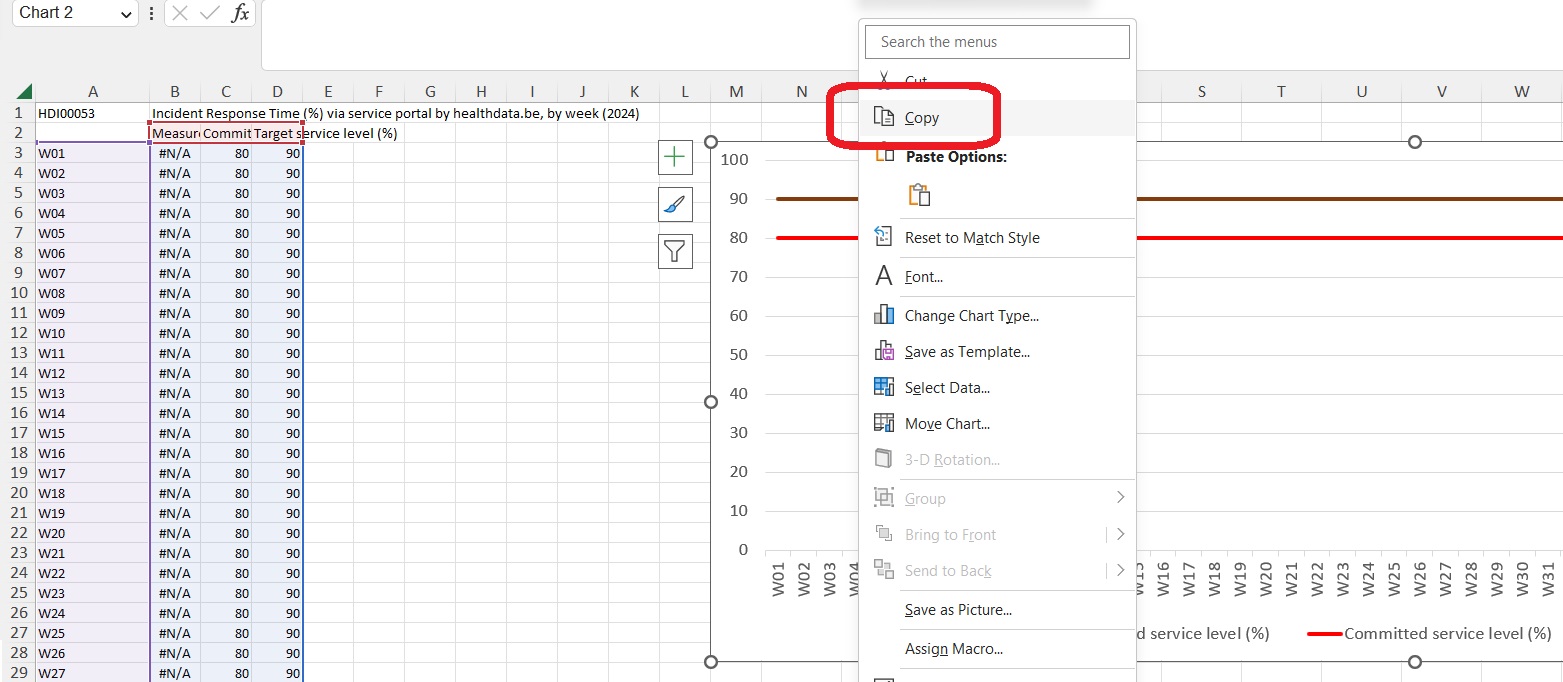
Task: Open the Chart Styles paintbrush icon
Action: point(675,204)
